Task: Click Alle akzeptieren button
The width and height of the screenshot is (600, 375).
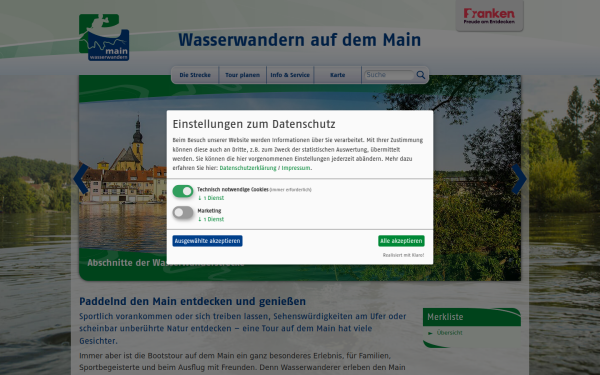Action: (x=401, y=241)
